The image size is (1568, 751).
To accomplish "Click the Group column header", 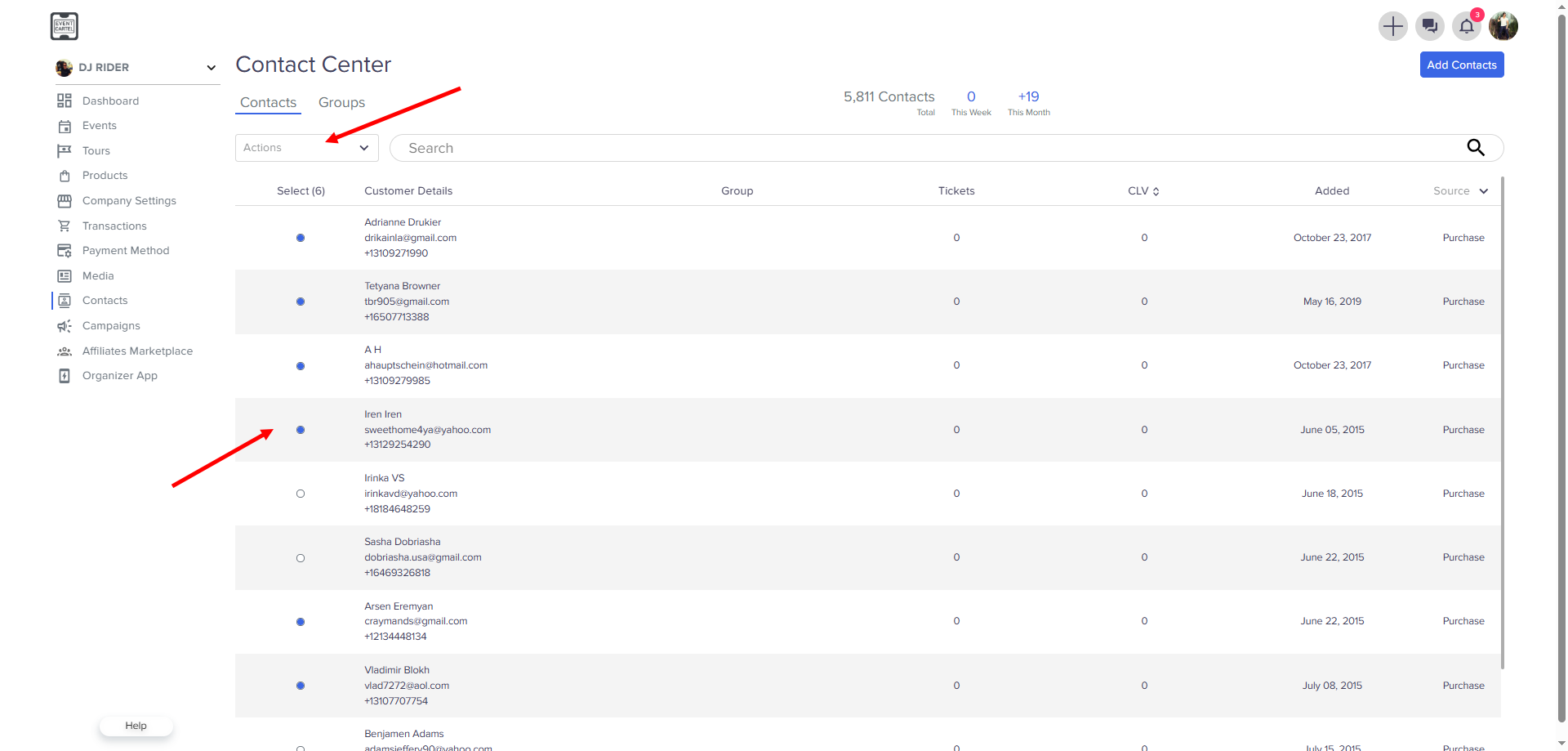I will tap(737, 191).
